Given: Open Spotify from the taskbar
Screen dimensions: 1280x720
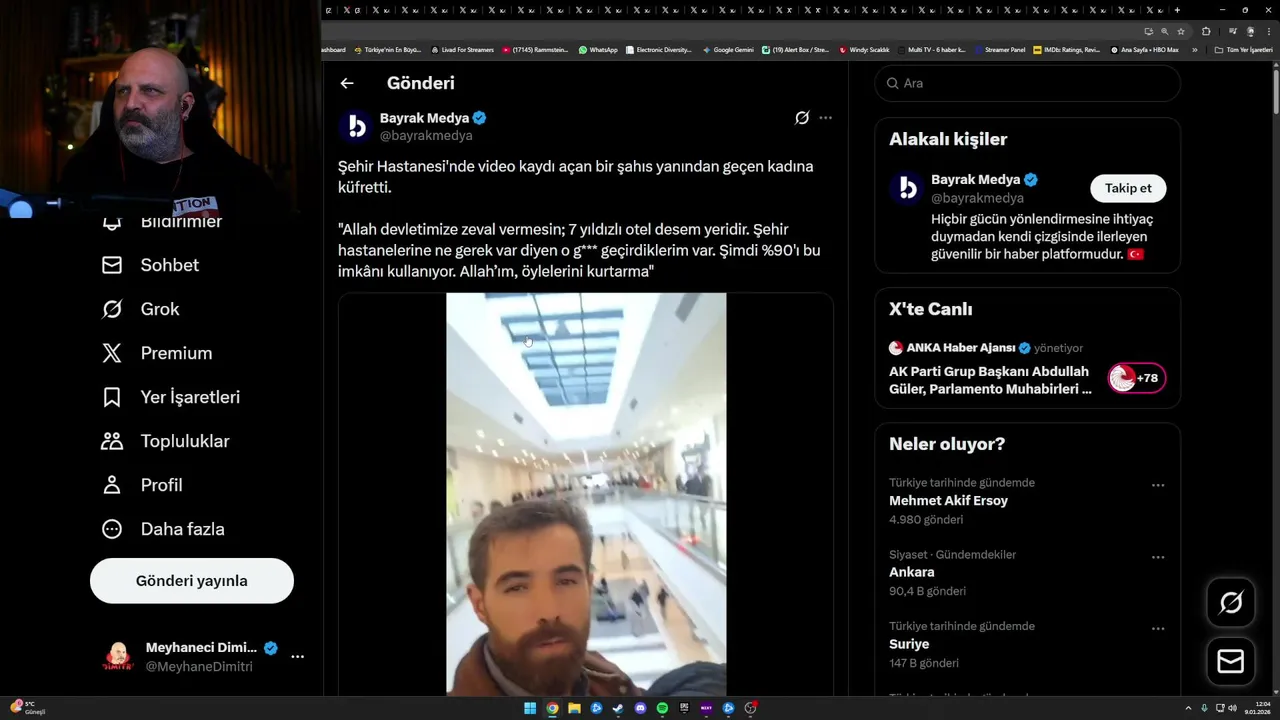Looking at the screenshot, I should [662, 708].
